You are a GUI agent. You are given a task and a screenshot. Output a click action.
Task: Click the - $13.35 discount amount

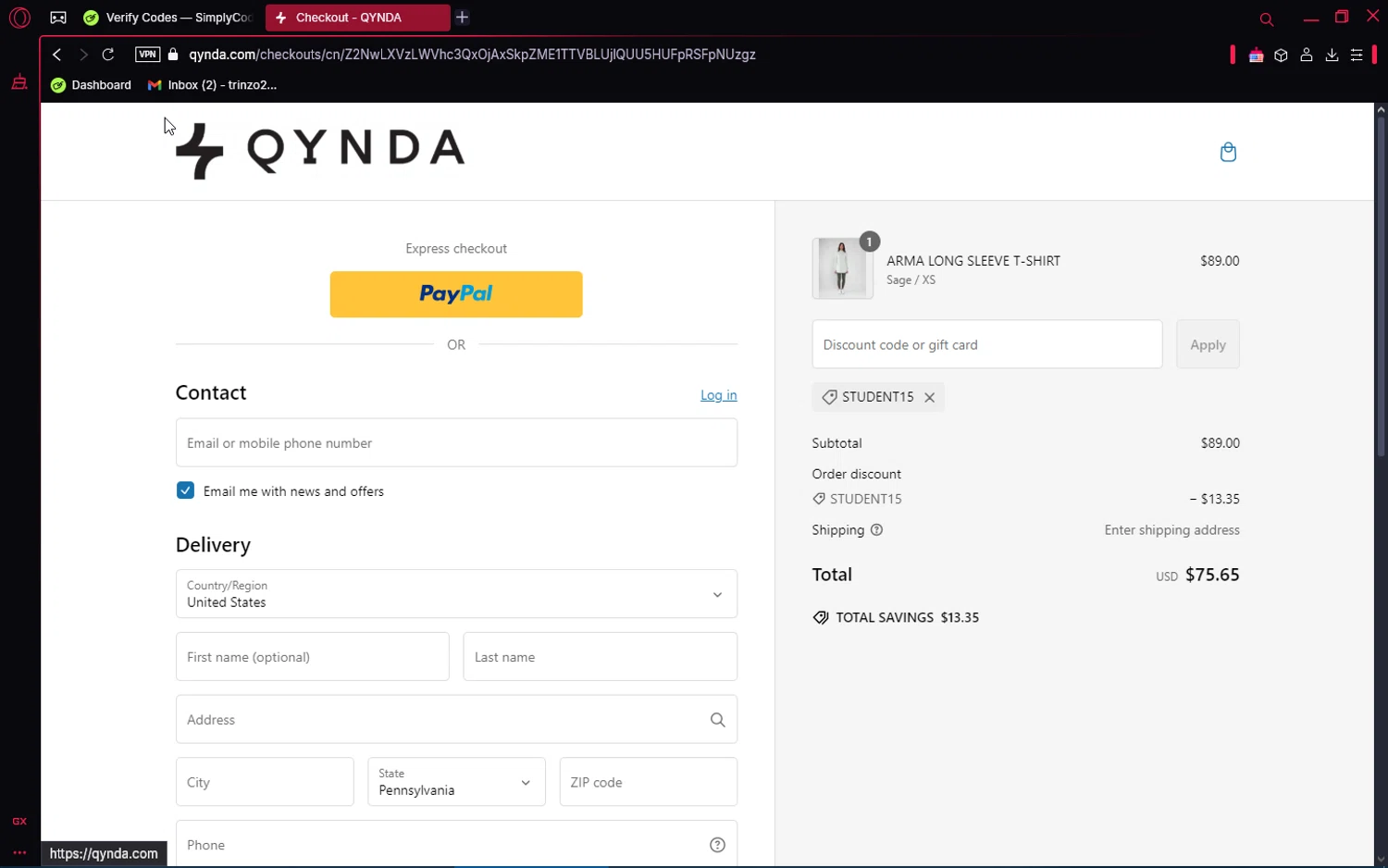point(1215,499)
